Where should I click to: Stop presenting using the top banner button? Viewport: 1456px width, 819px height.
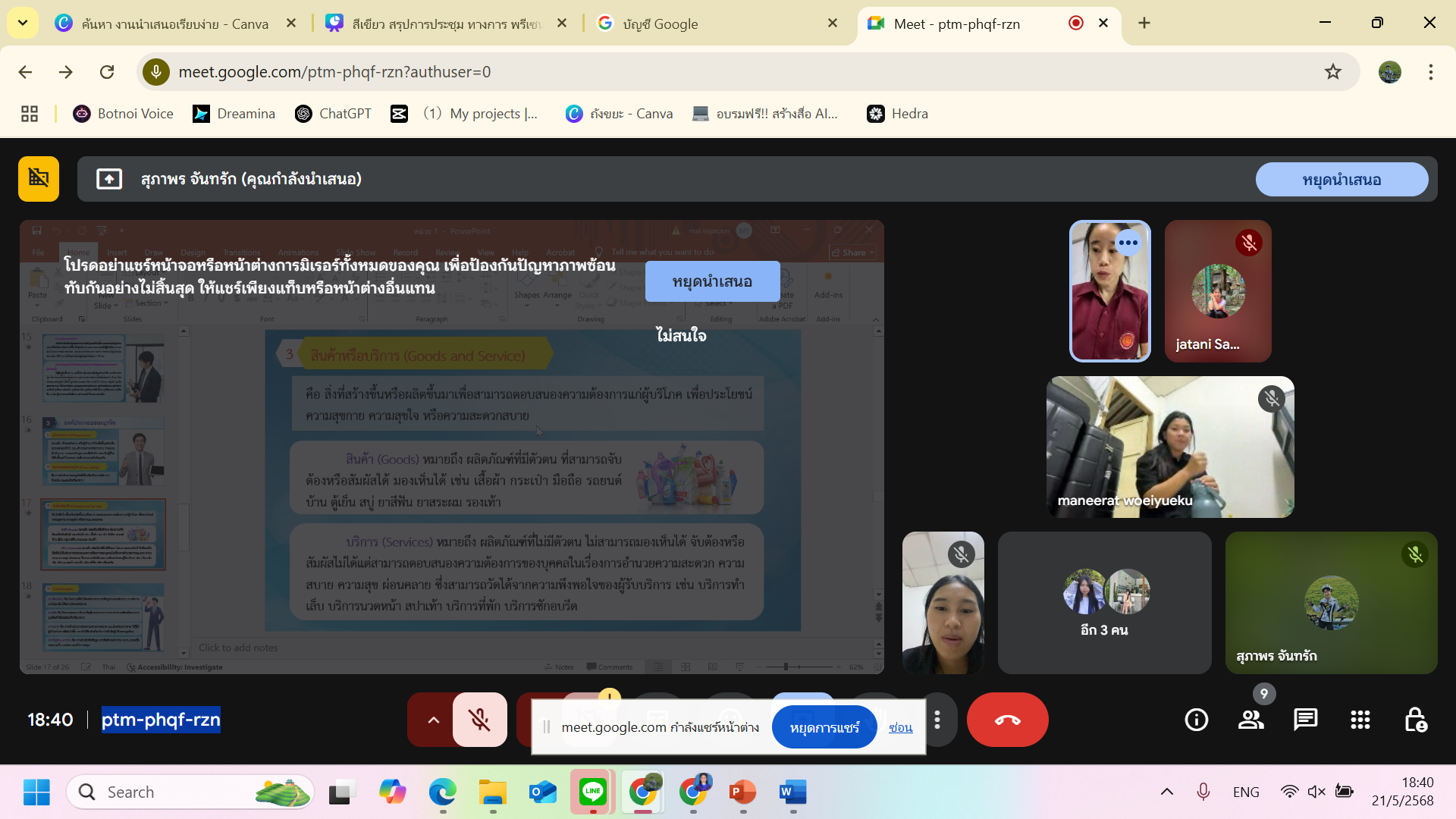[1341, 180]
